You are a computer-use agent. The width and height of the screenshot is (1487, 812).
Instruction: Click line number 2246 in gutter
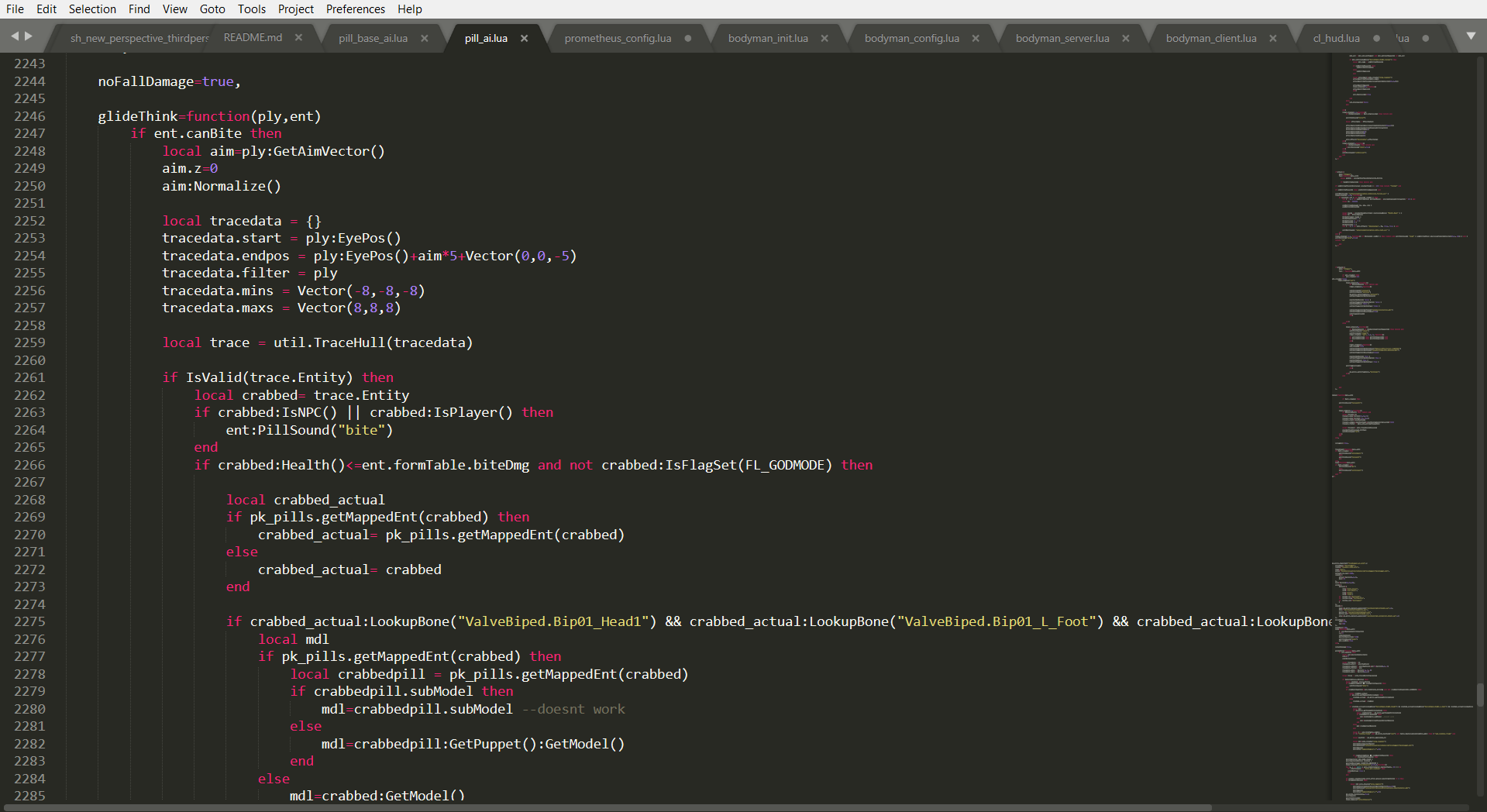point(29,116)
